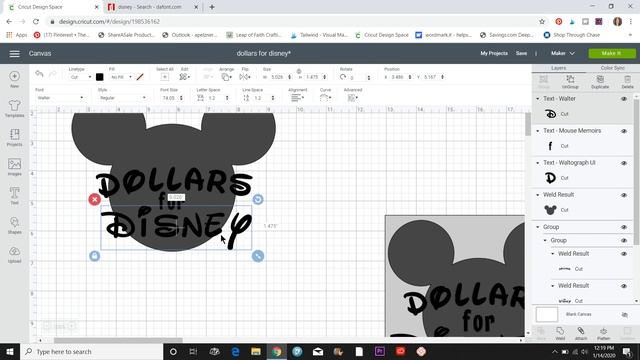Viewport: 640px width, 360px height.
Task: Switch to the Layers tab
Action: [558, 68]
